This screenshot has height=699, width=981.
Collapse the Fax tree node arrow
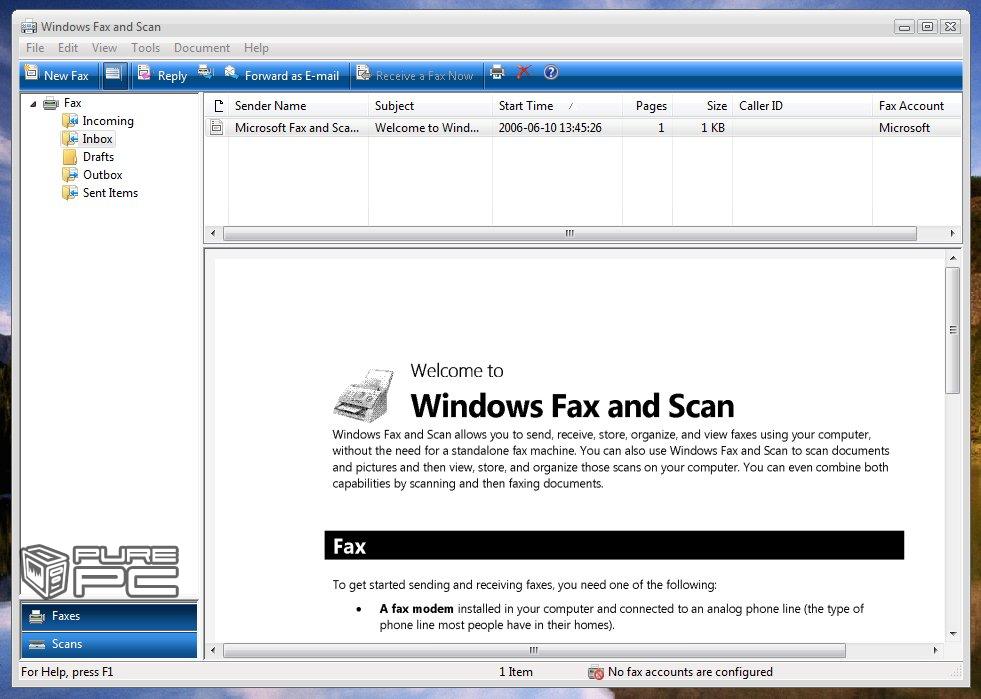click(33, 104)
